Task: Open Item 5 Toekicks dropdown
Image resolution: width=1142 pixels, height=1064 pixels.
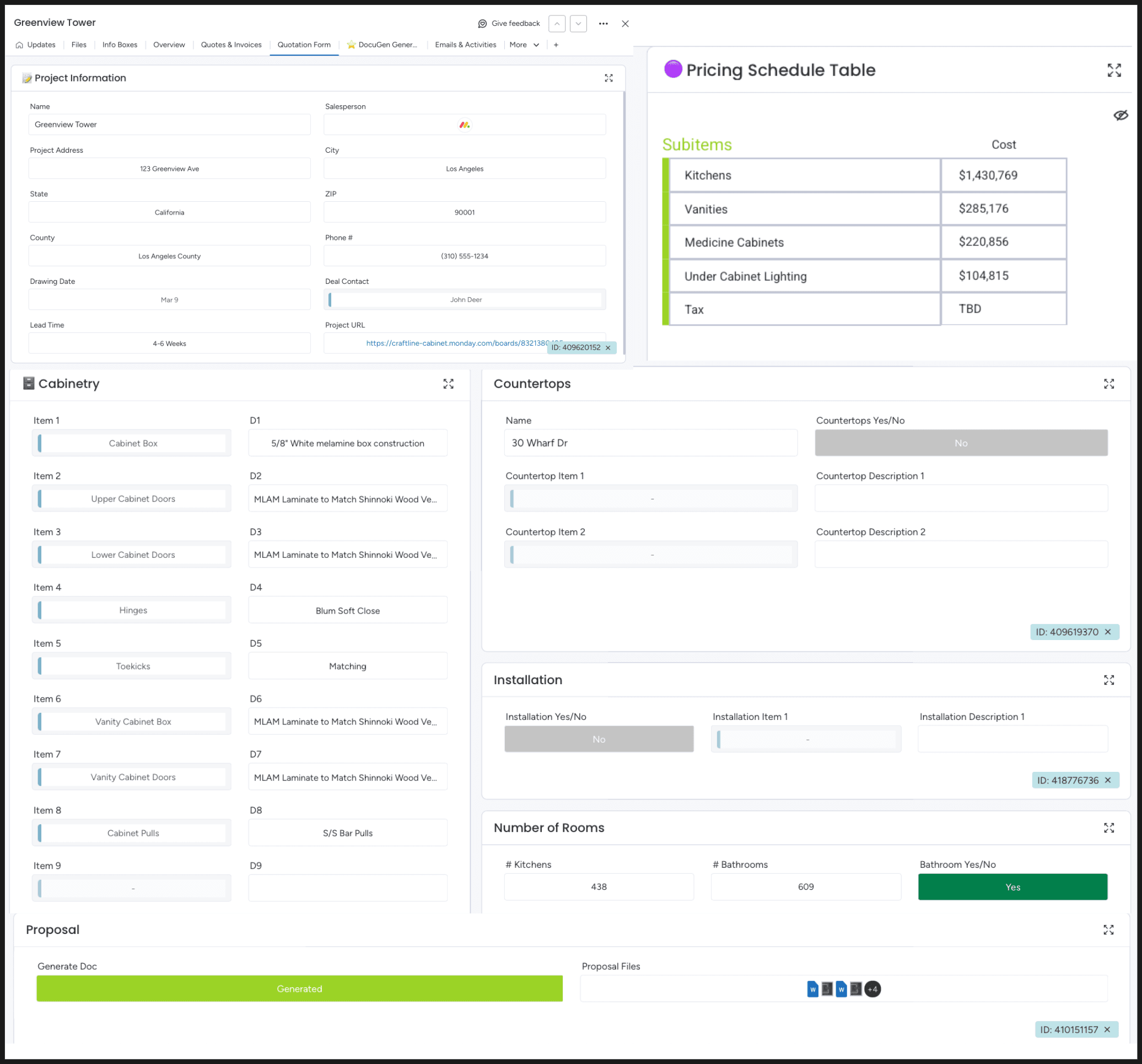Action: click(132, 666)
